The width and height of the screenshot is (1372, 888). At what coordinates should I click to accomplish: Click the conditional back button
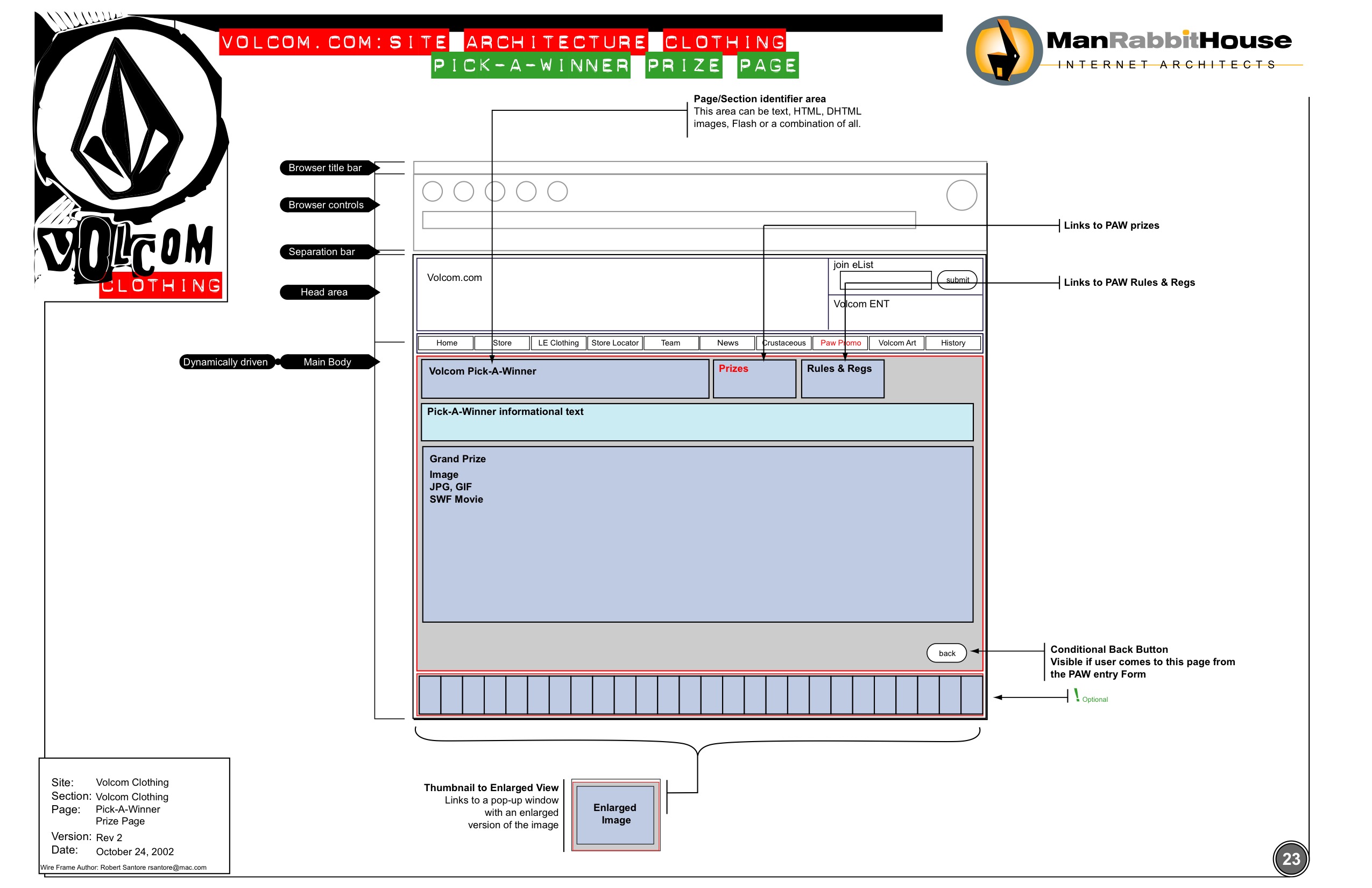pos(946,653)
